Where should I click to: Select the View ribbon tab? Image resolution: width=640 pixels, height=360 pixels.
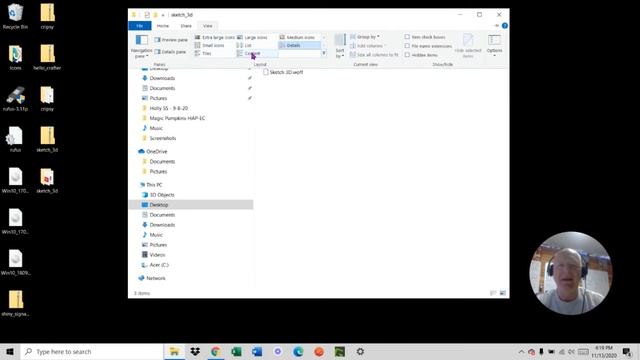pyautogui.click(x=207, y=26)
